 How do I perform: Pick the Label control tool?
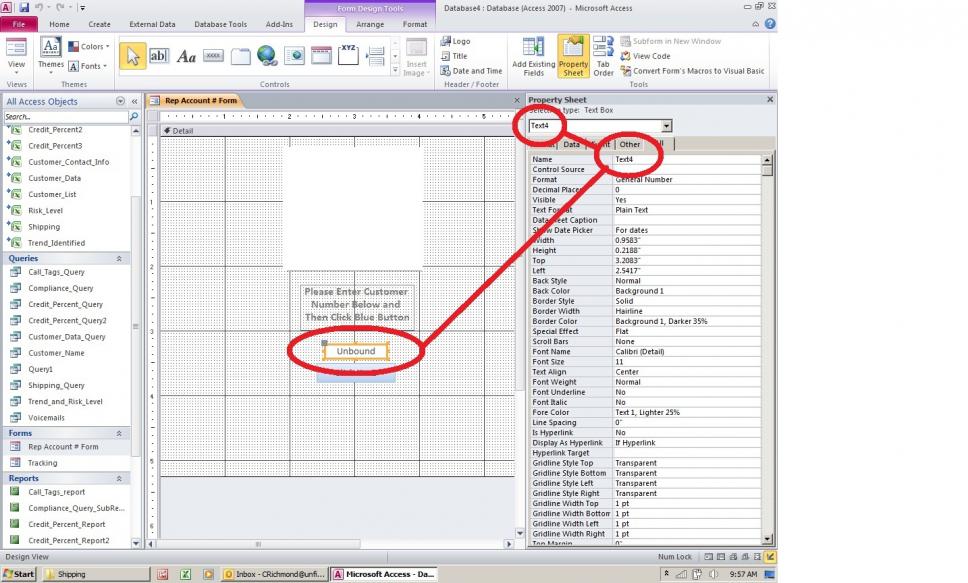pyautogui.click(x=186, y=56)
